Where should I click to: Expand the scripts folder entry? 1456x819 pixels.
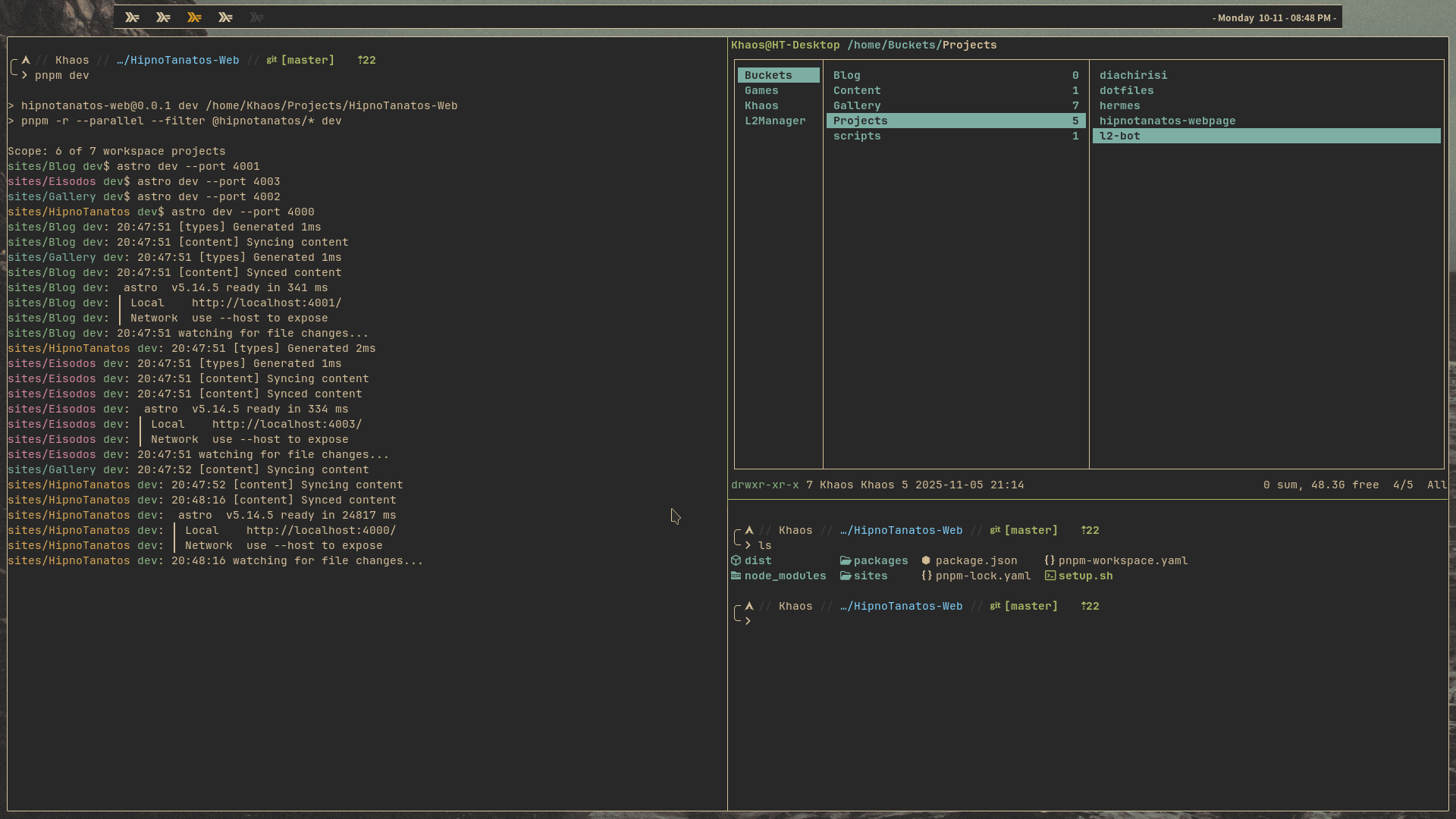pos(858,136)
